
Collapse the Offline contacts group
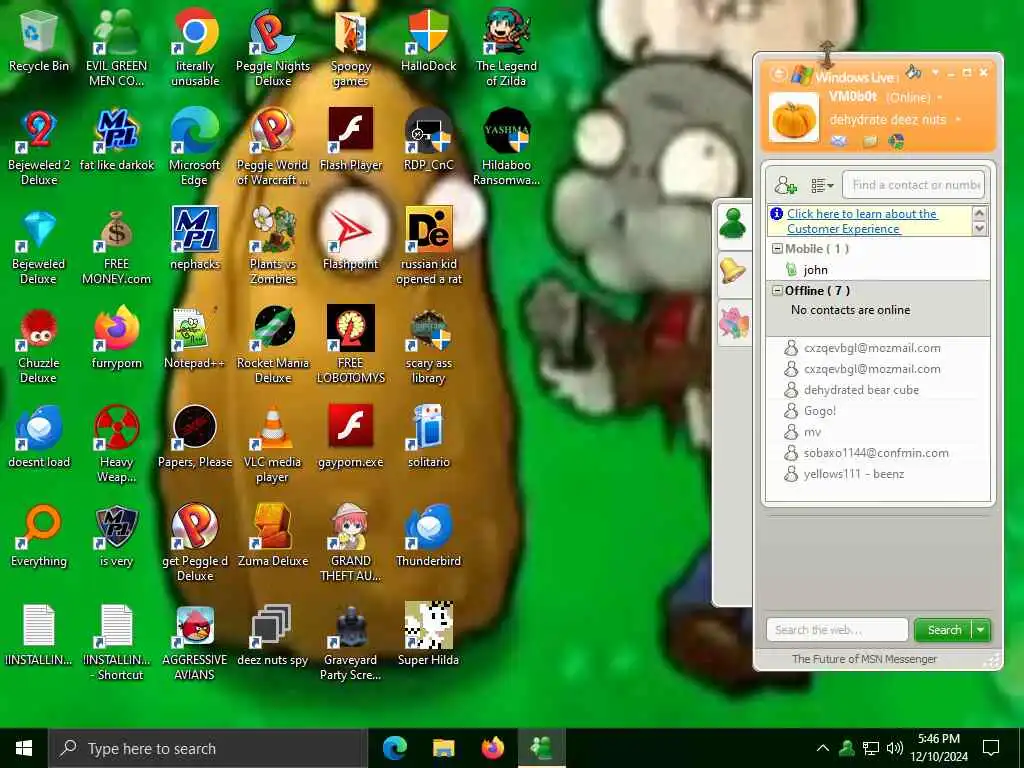click(777, 291)
